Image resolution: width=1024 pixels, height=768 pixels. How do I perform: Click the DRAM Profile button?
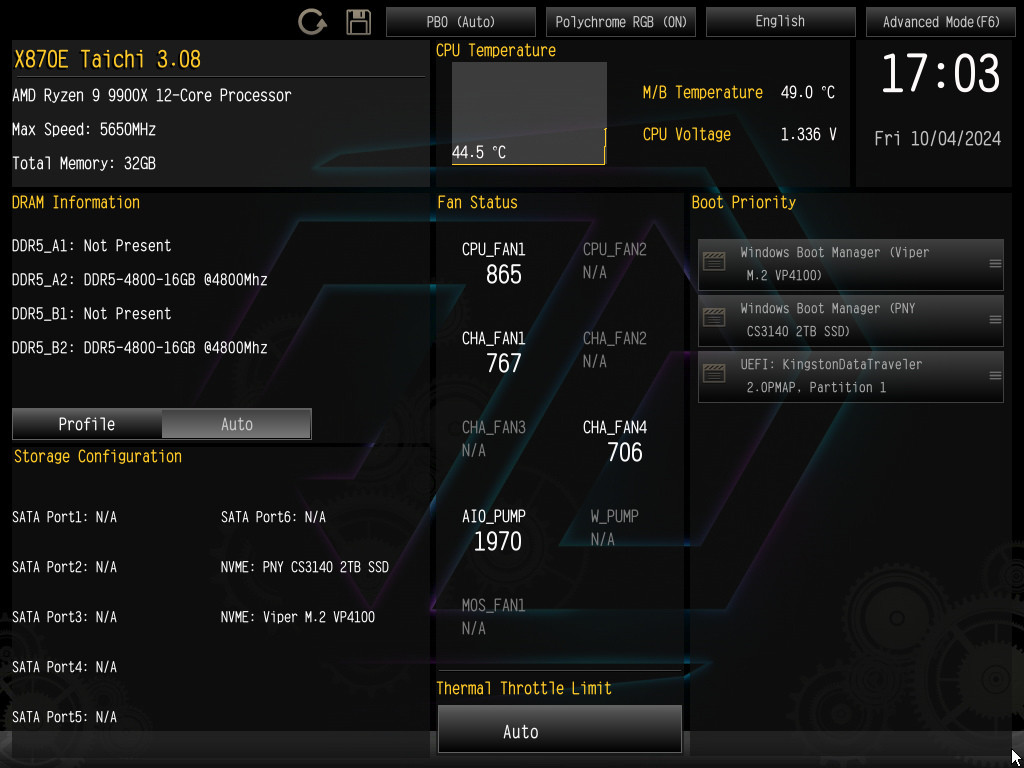coord(87,424)
